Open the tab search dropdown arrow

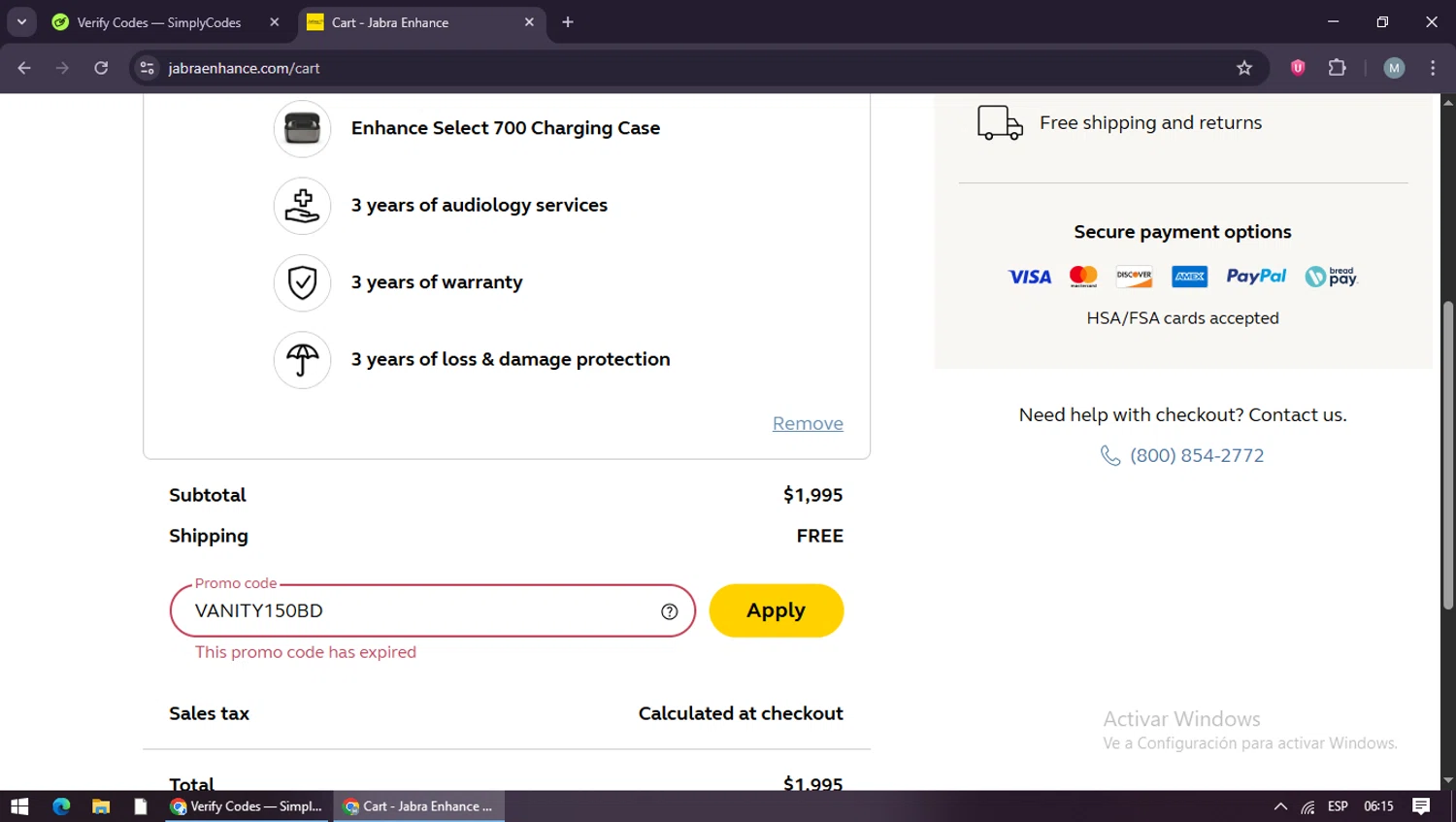point(21,21)
